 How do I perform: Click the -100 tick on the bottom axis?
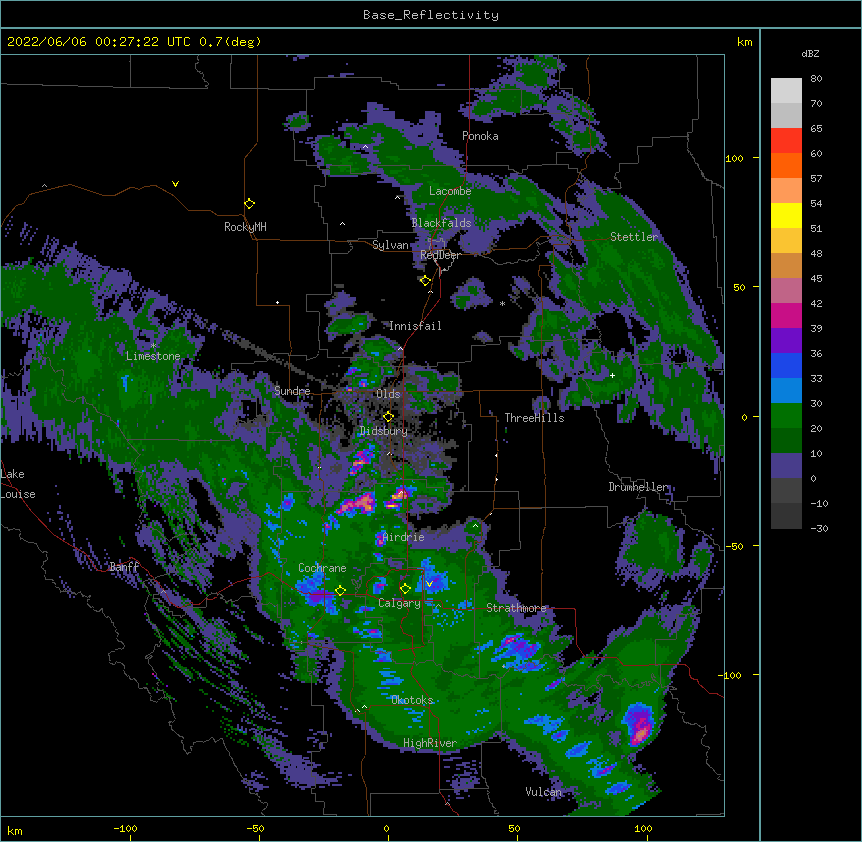(x=125, y=828)
